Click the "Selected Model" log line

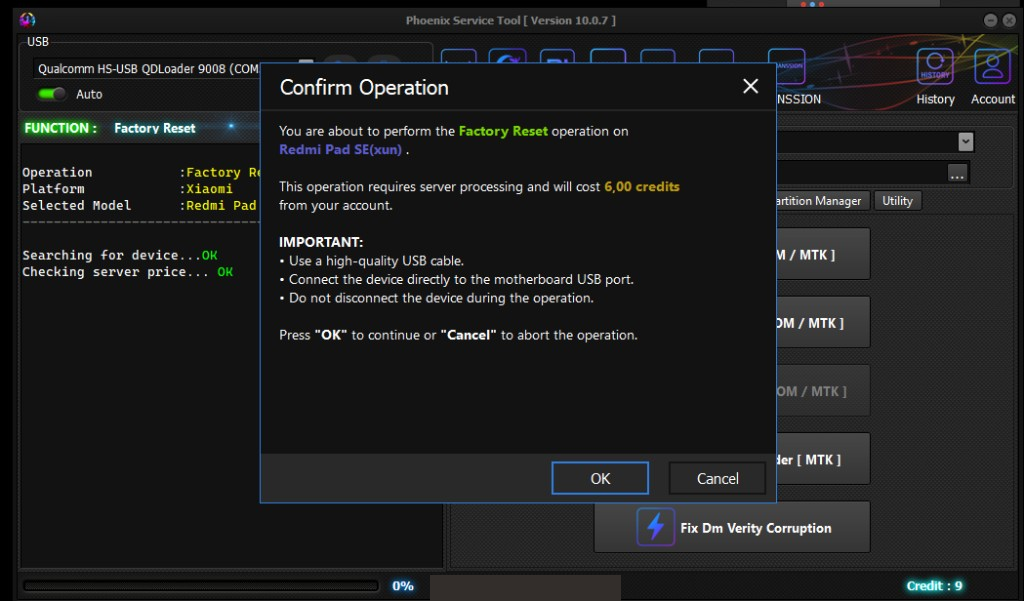pos(139,205)
